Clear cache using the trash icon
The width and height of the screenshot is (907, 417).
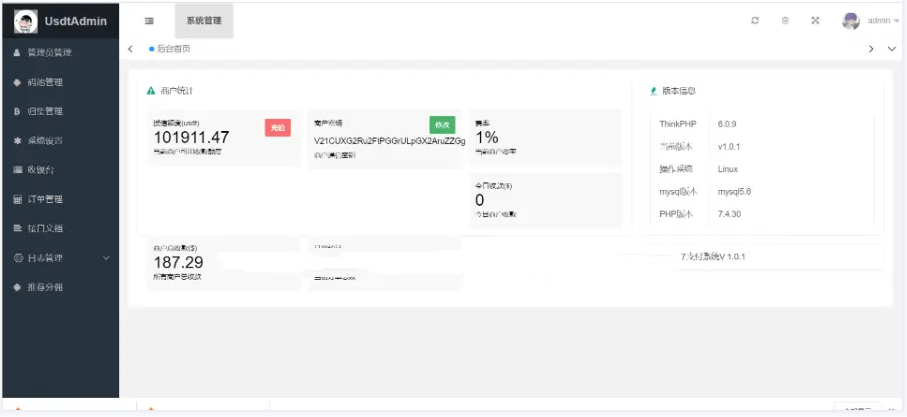[785, 20]
